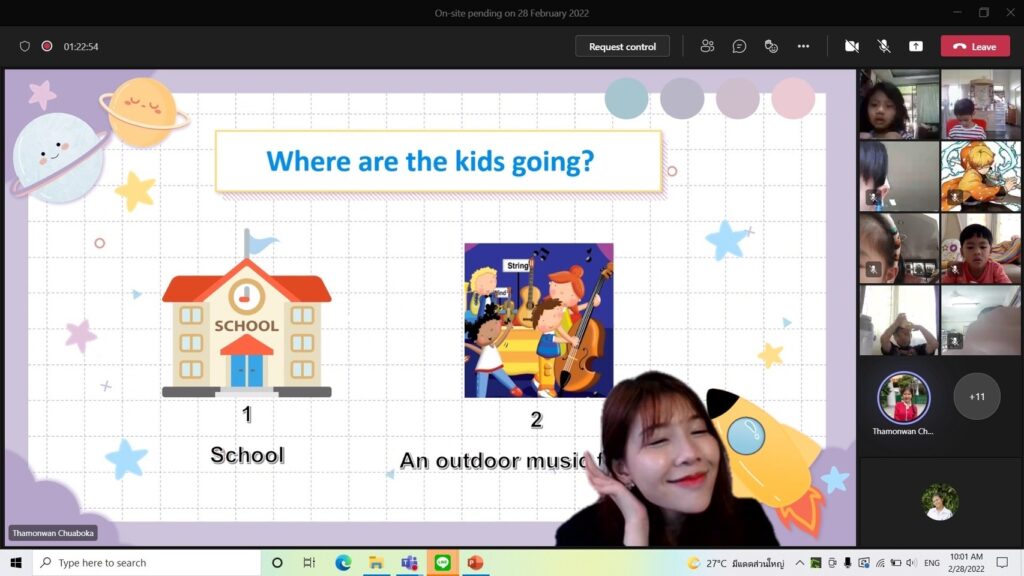1024x576 pixels.
Task: Click the Request control button
Action: 622,46
